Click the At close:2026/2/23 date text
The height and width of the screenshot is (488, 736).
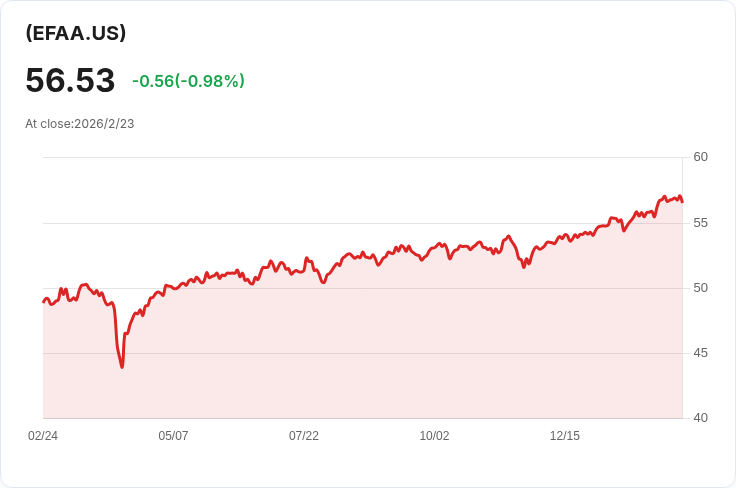[x=79, y=124]
